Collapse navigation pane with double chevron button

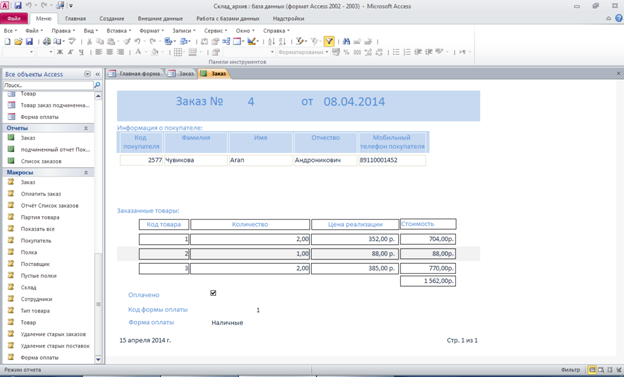(x=98, y=74)
